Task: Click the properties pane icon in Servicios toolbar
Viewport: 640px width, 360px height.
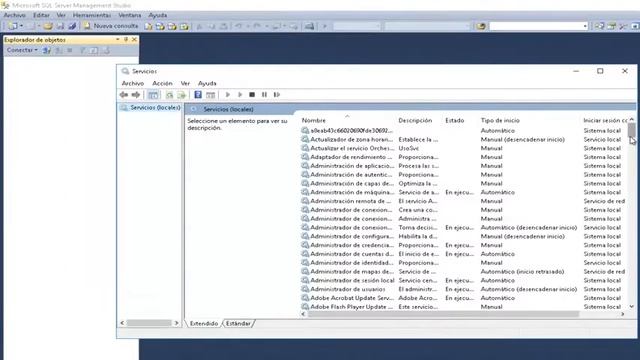Action: click(211, 95)
